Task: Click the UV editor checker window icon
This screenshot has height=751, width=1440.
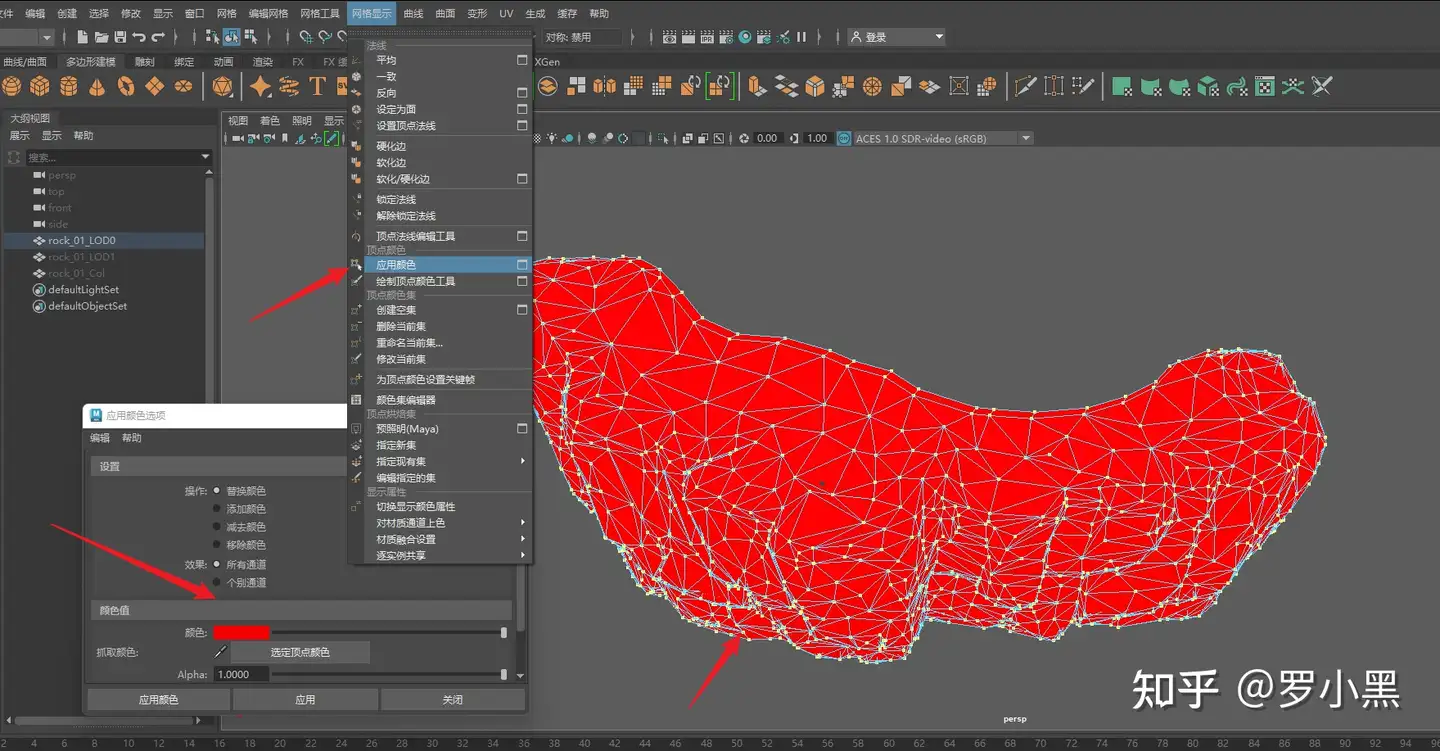Action: click(x=1265, y=87)
